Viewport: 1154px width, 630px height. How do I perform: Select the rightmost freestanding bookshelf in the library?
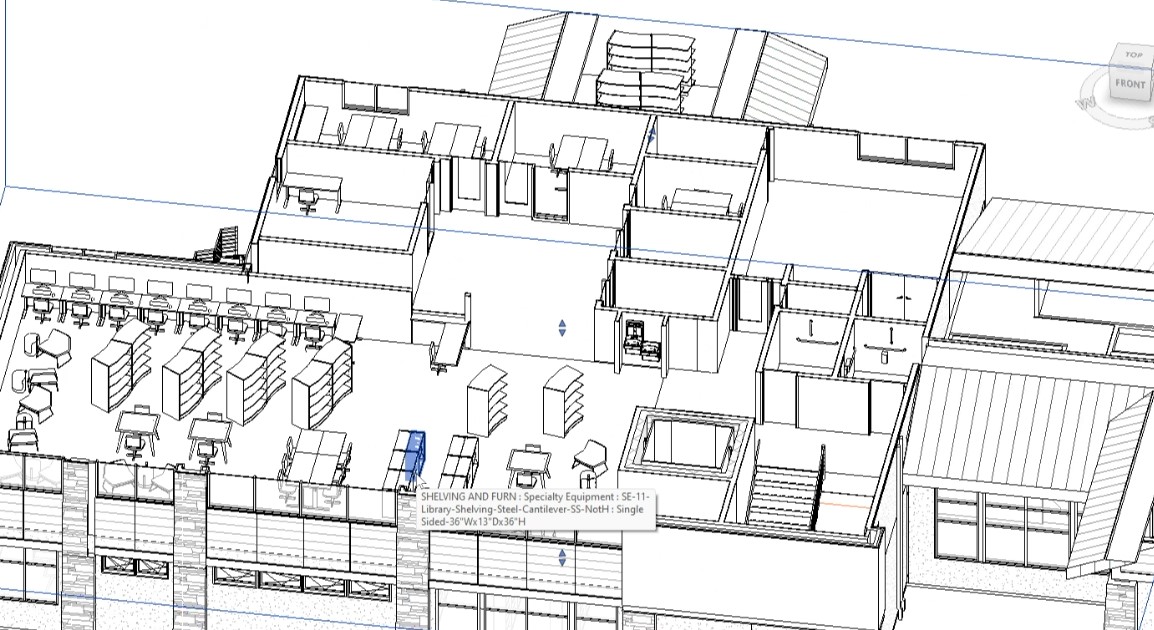click(563, 397)
